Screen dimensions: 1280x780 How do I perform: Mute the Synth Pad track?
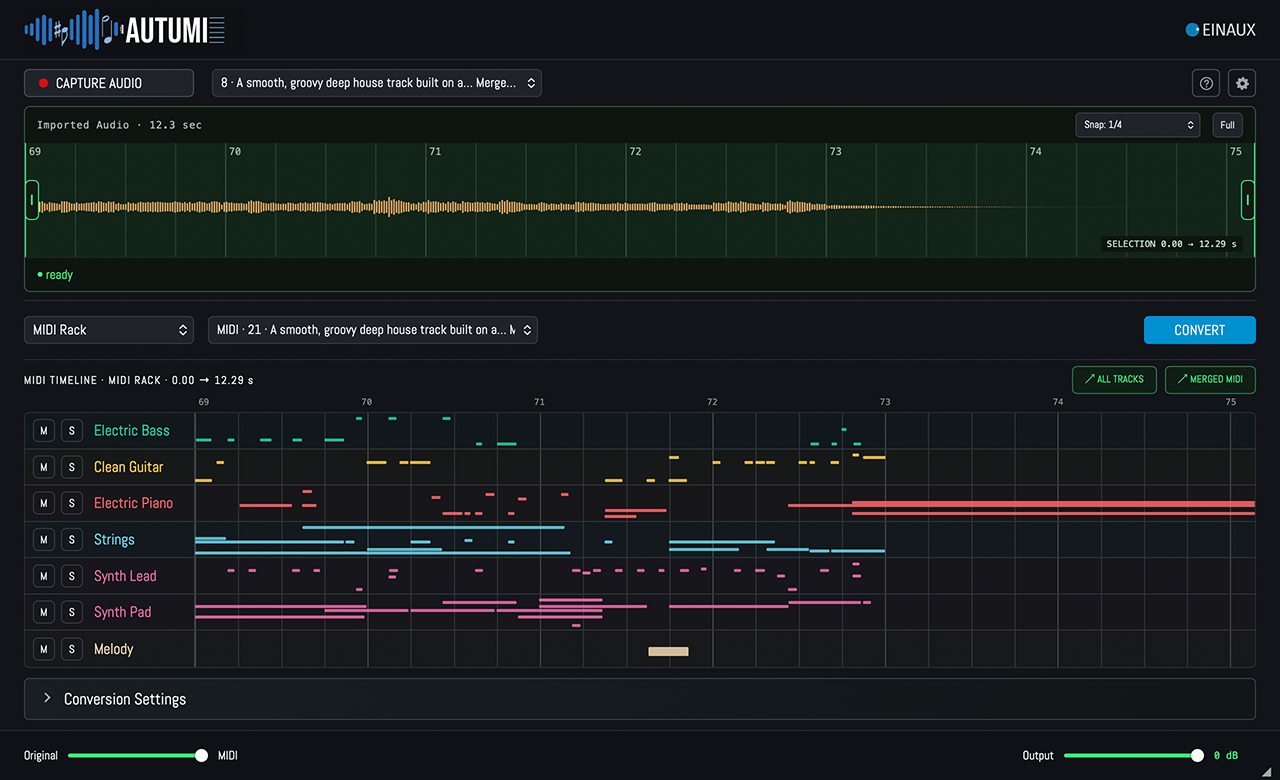44,612
